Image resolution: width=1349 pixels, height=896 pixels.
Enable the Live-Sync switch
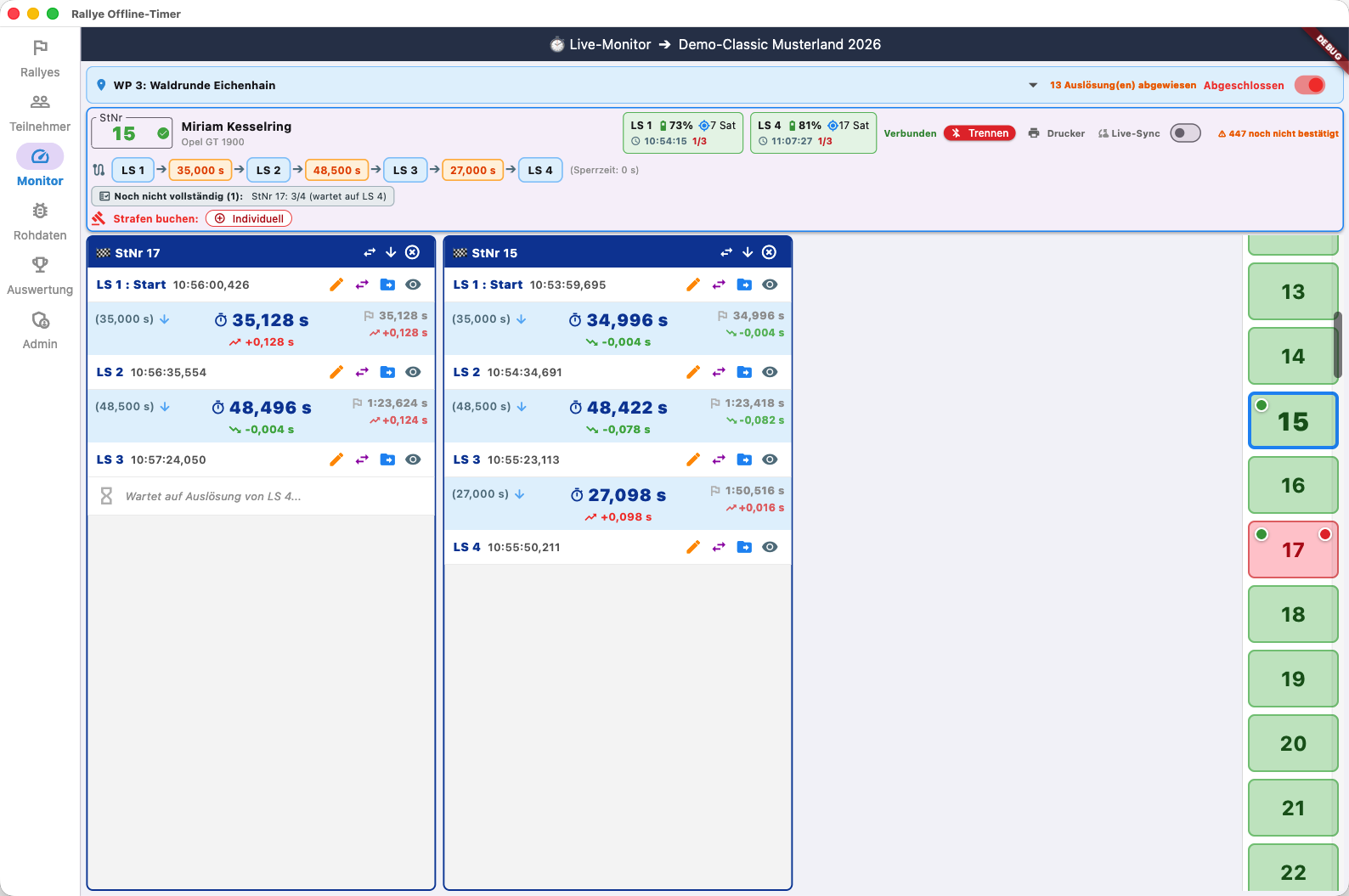(x=1185, y=133)
